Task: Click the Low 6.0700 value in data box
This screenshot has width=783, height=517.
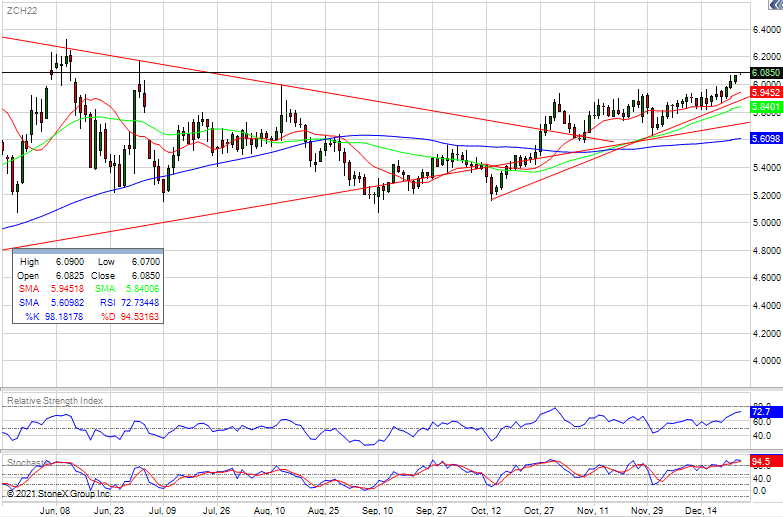Action: coord(146,262)
